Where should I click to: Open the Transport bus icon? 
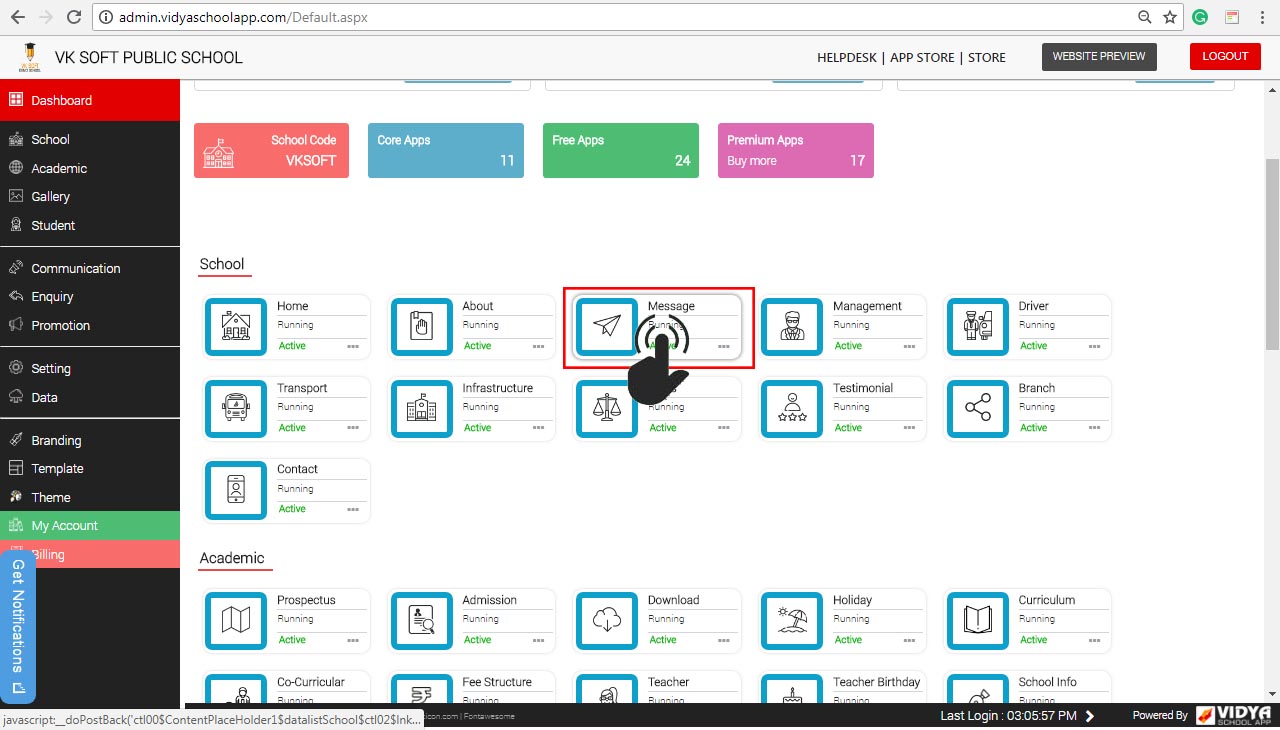[236, 408]
